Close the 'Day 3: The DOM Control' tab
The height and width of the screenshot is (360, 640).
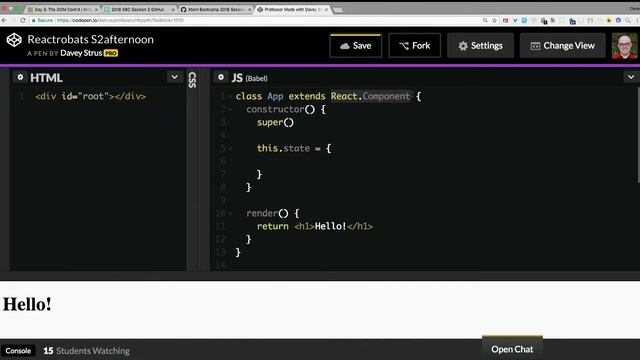pyautogui.click(x=97, y=9)
